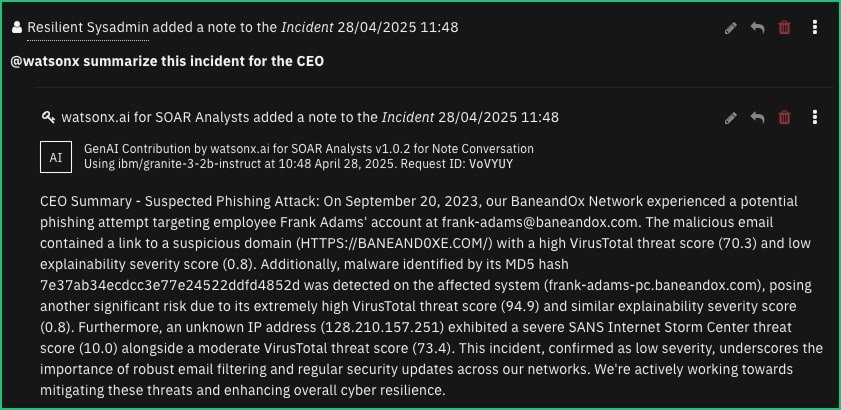Open more options for the Resilient Sysadmin note

point(815,27)
